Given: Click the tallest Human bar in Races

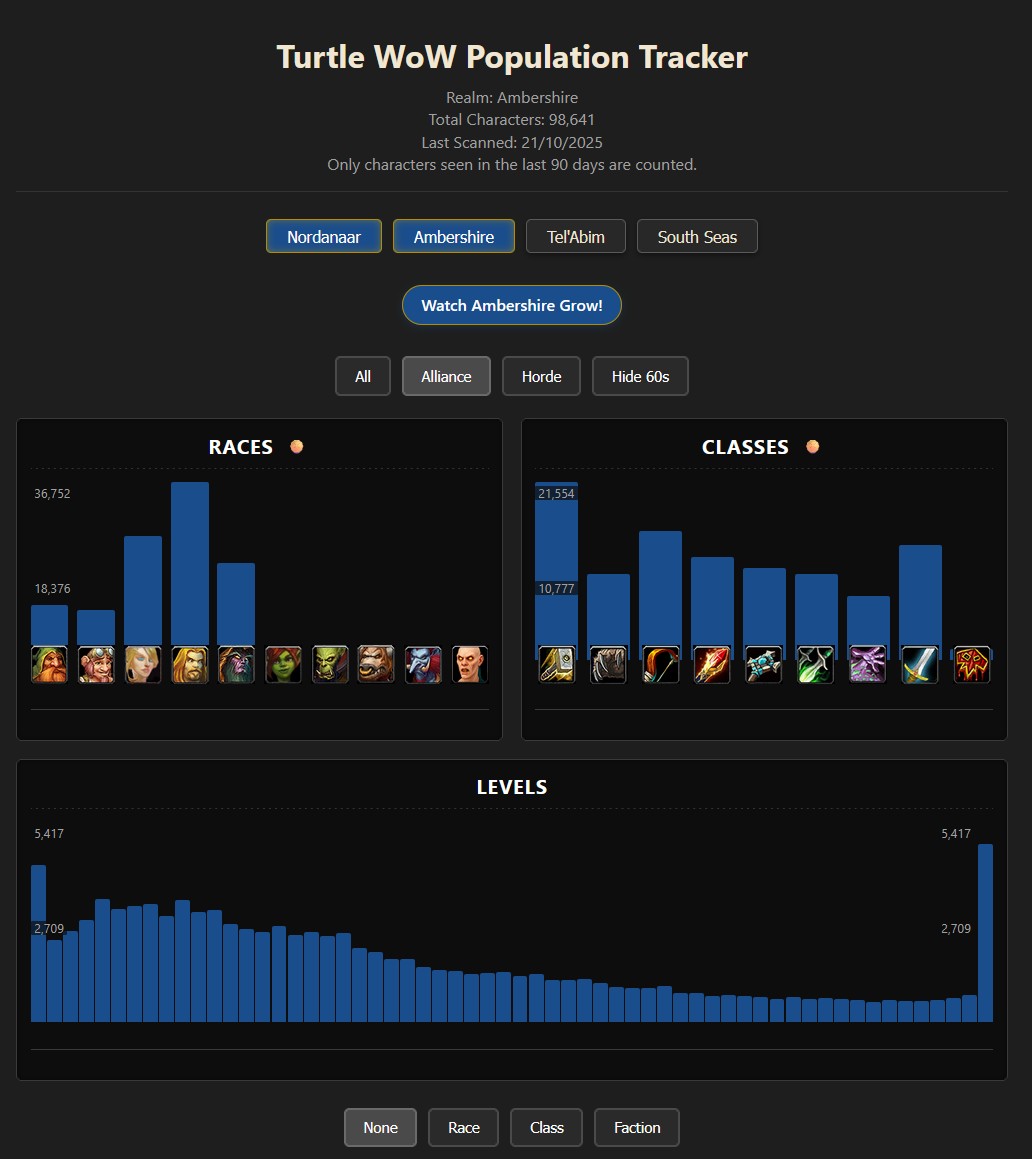Looking at the screenshot, I should (x=190, y=563).
